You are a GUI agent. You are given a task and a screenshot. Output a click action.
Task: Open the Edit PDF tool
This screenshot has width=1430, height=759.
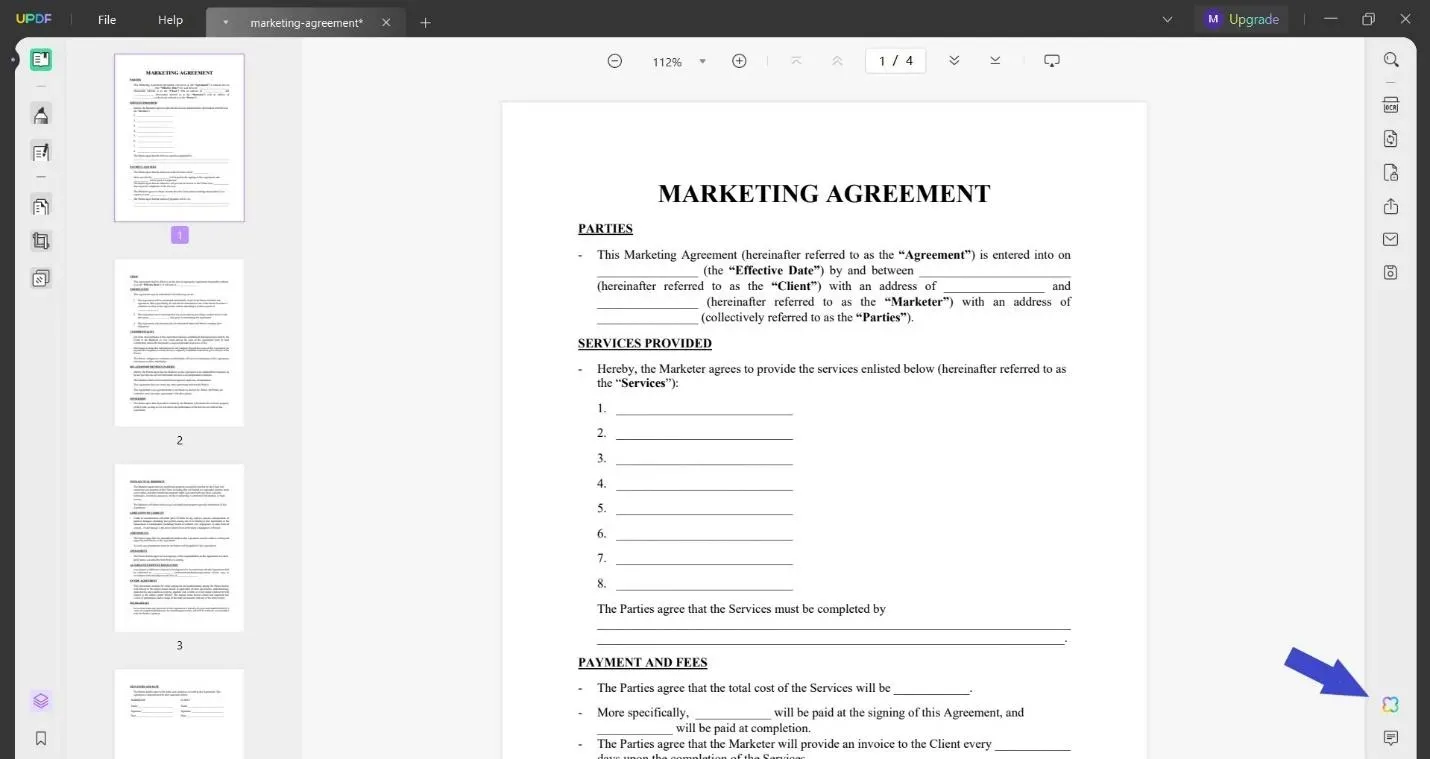[x=41, y=153]
